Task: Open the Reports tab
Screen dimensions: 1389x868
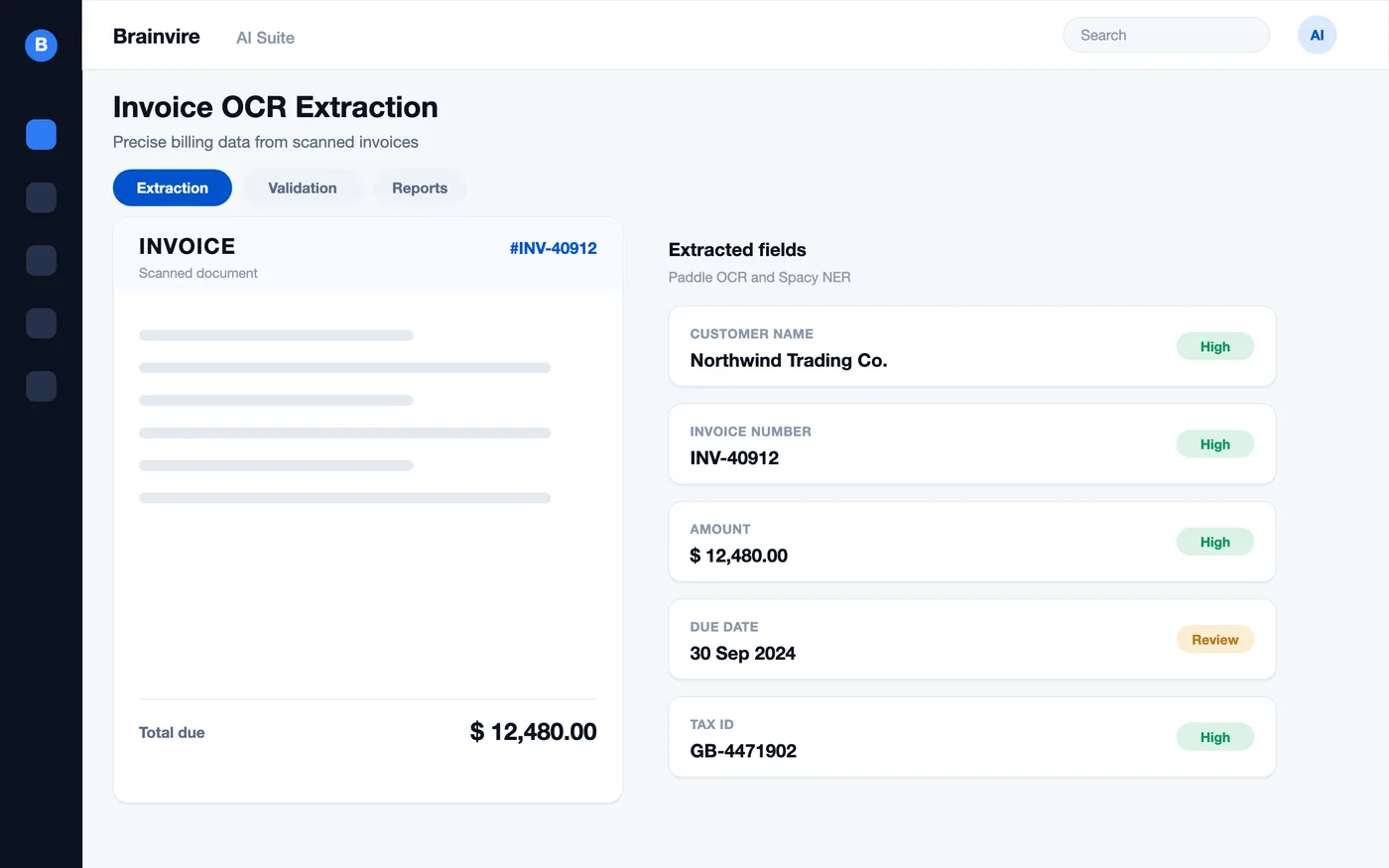Action: point(420,187)
